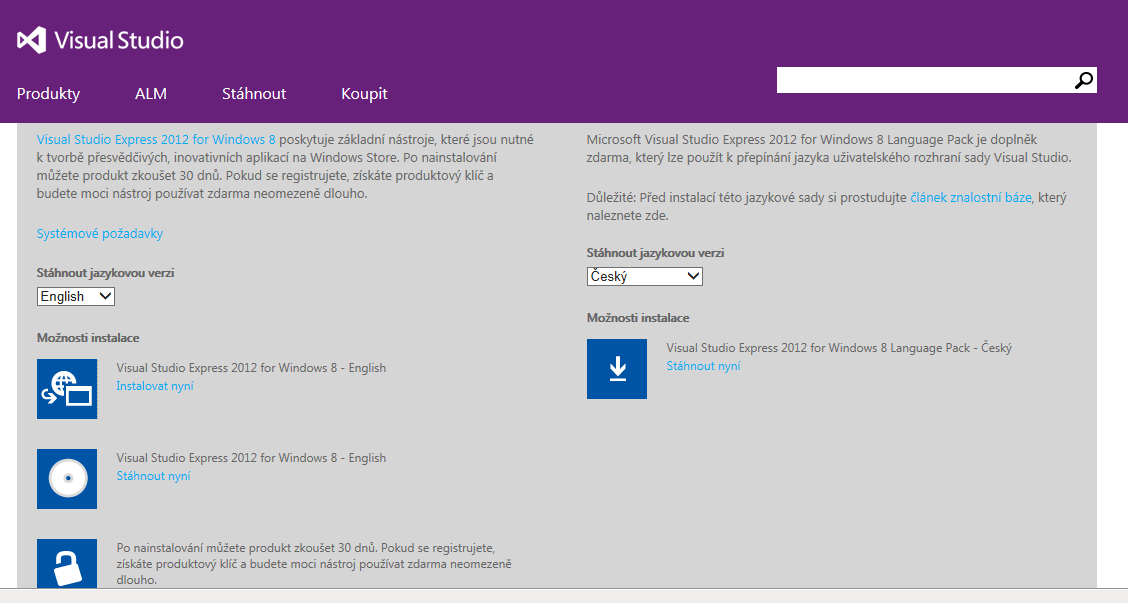Click the padlock registration icon
The image size is (1128, 603).
(x=67, y=563)
